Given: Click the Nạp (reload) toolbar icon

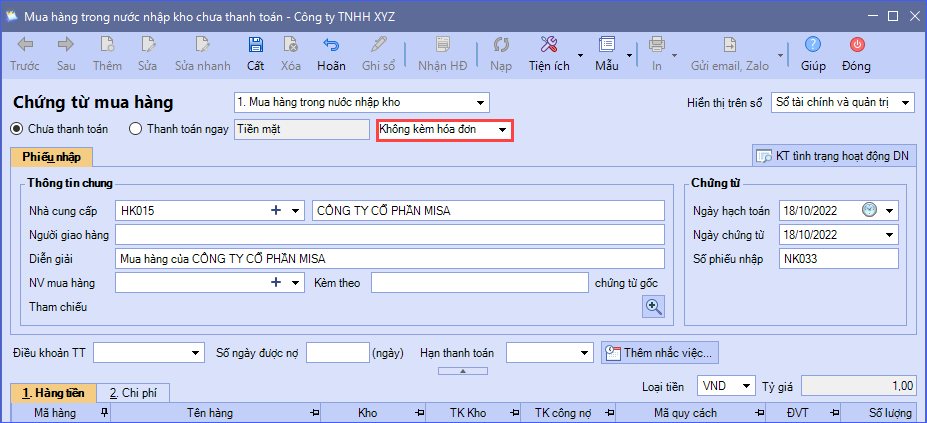Looking at the screenshot, I should tap(501, 44).
